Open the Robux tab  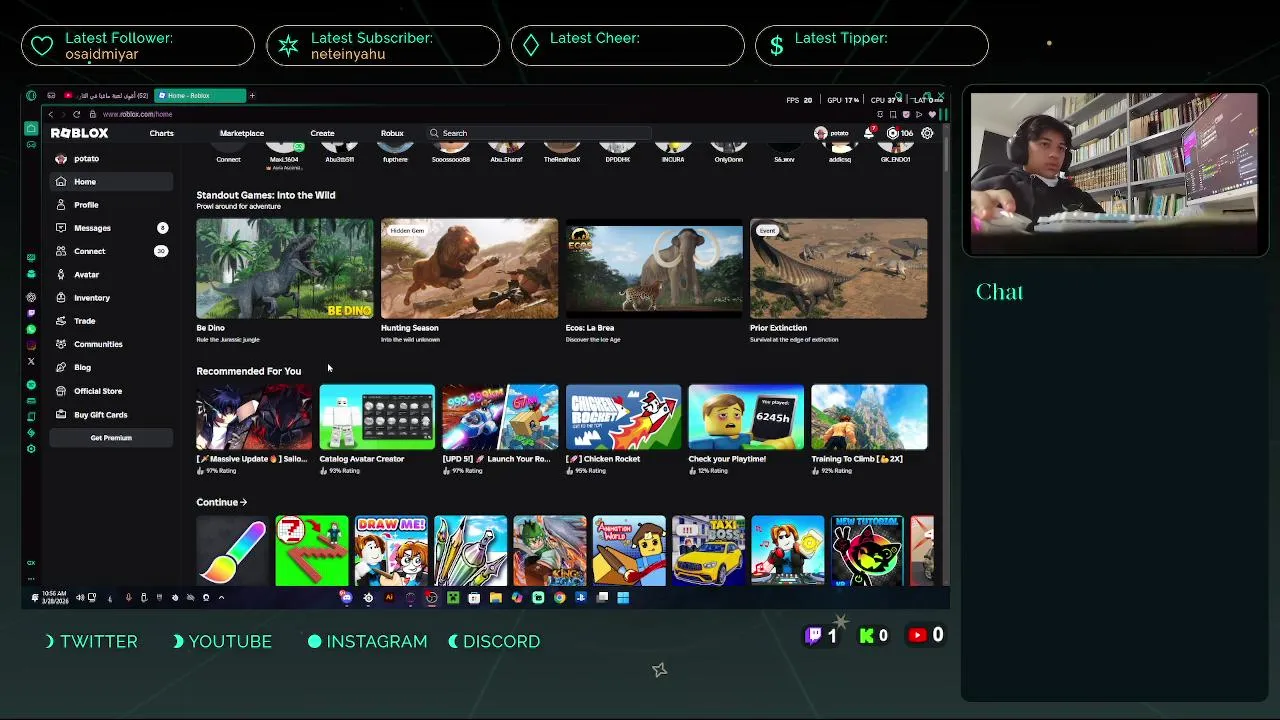(392, 133)
